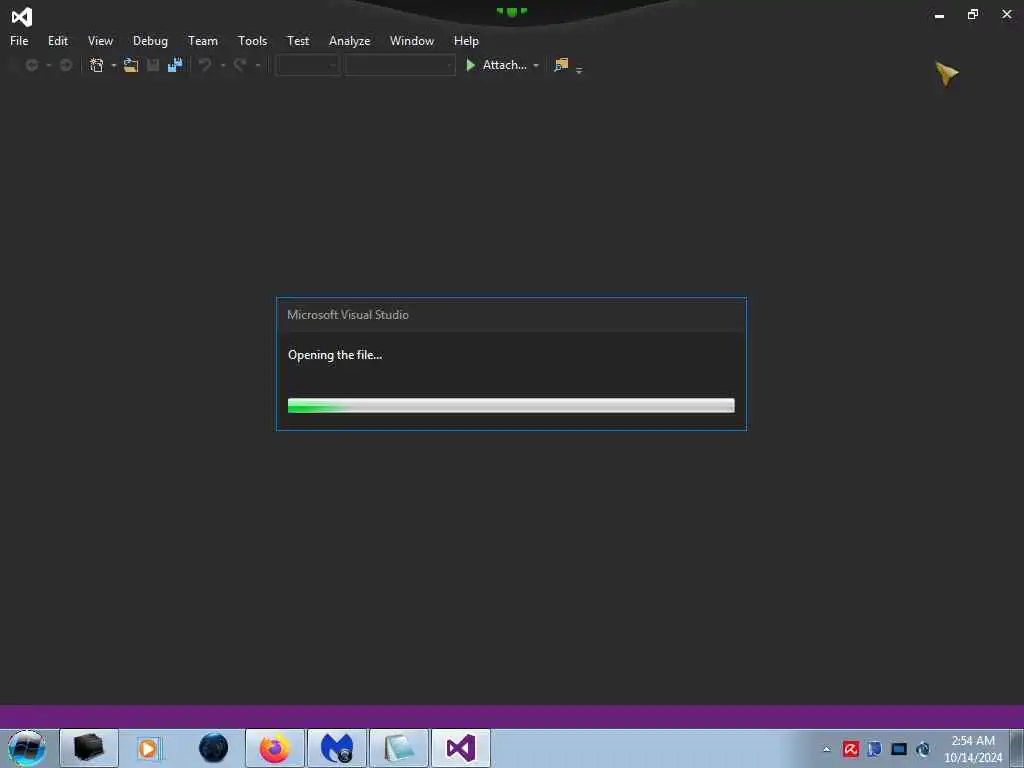Image resolution: width=1024 pixels, height=768 pixels.
Task: Click the Navigate Forward icon
Action: (x=66, y=65)
